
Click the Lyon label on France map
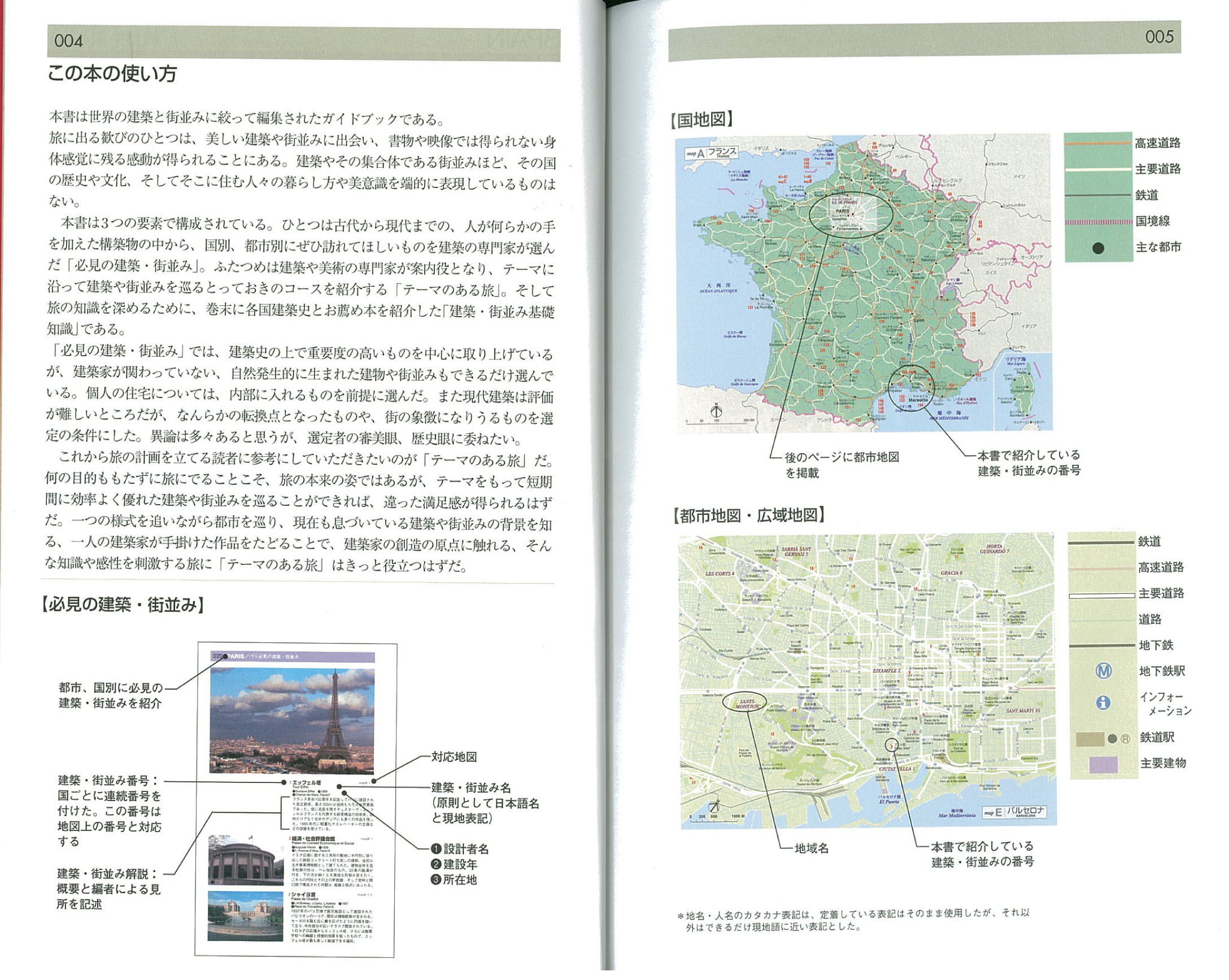918,321
